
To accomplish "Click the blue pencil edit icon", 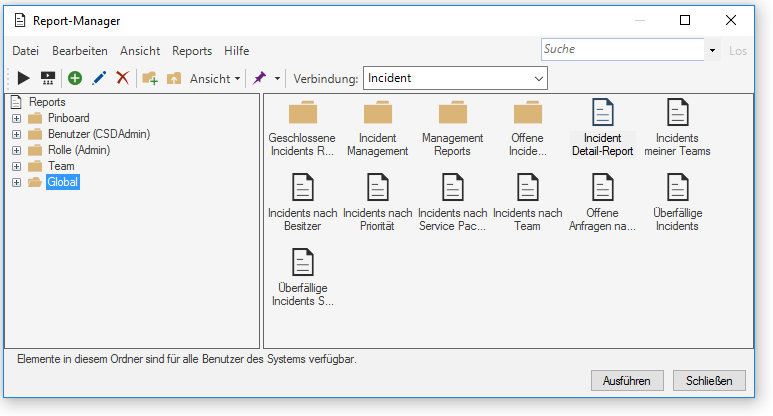I will coord(99,78).
